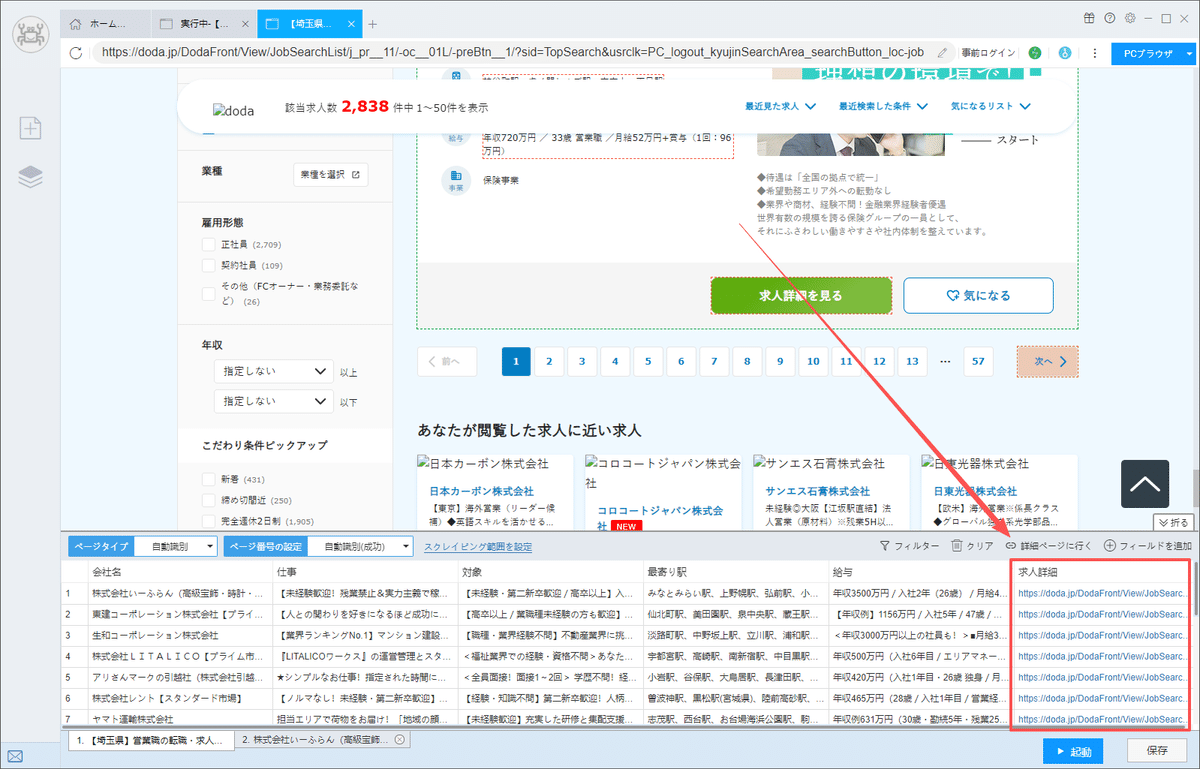Click the 気になる heart button
Screen dimensions: 1200x769
pos(978,296)
